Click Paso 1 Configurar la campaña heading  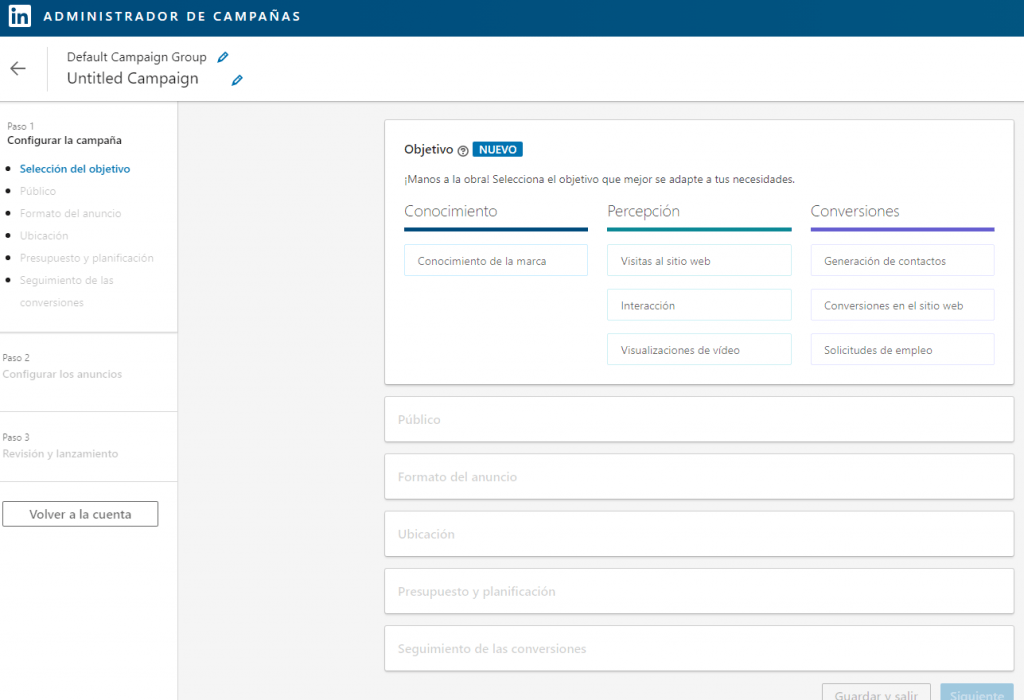click(x=64, y=134)
